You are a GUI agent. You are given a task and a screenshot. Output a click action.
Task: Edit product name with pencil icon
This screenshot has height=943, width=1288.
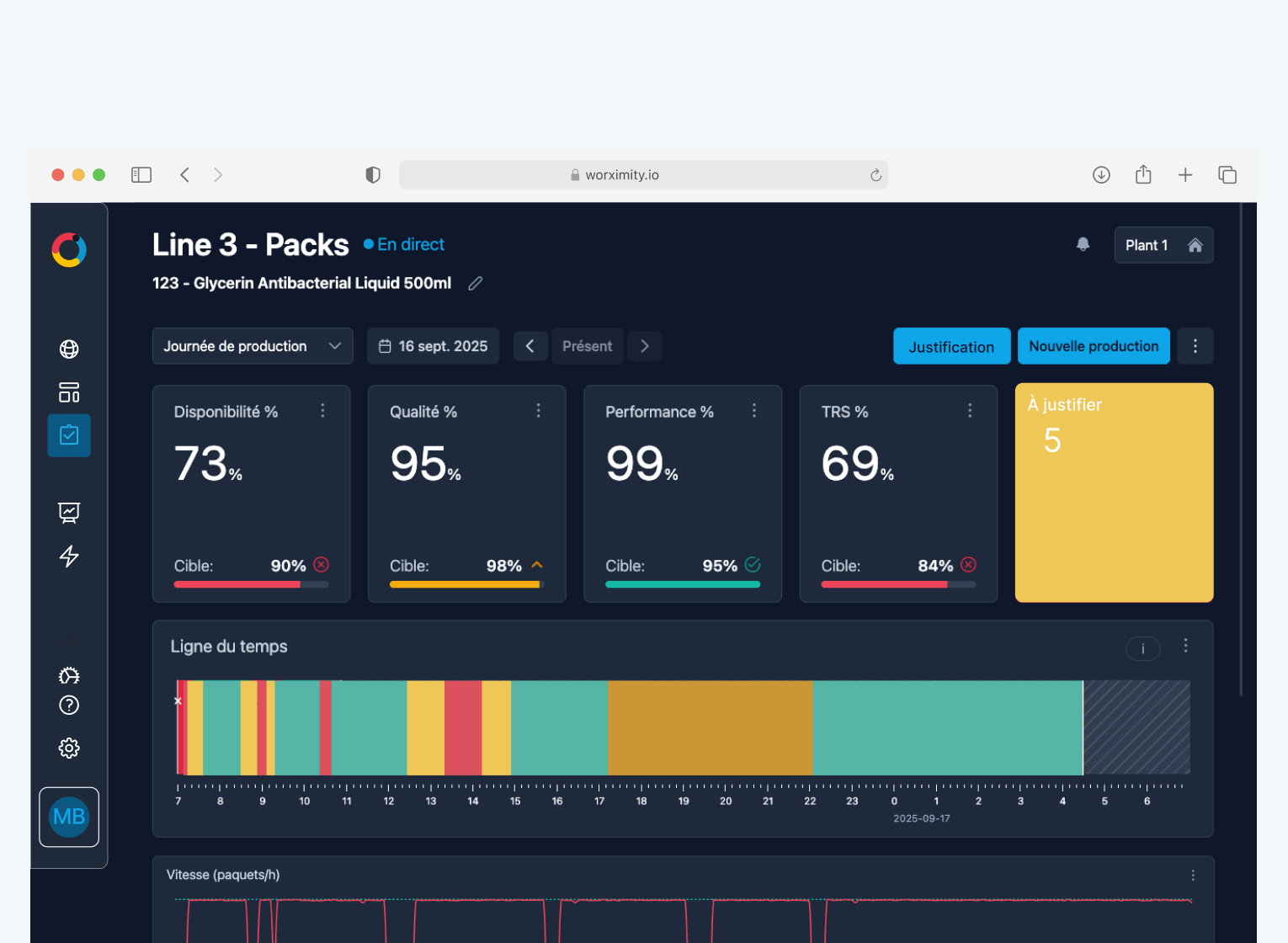[476, 284]
